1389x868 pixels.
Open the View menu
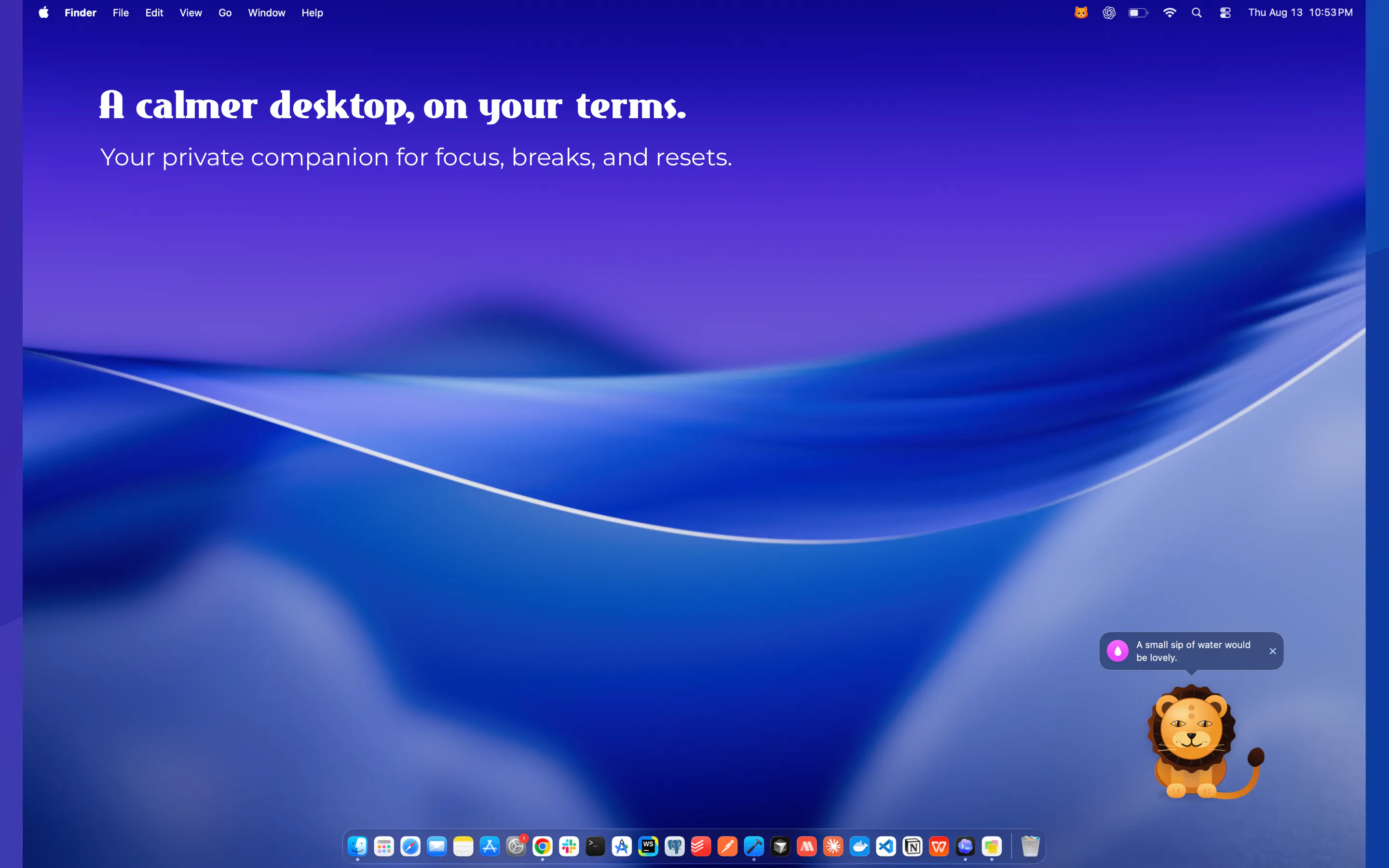(x=191, y=13)
